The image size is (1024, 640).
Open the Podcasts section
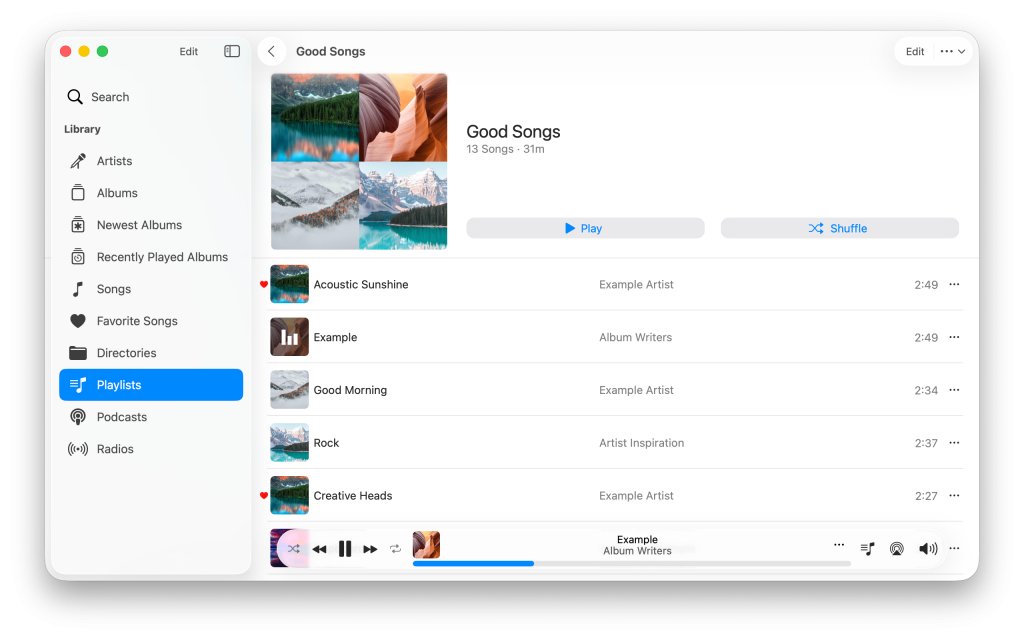[x=121, y=417]
